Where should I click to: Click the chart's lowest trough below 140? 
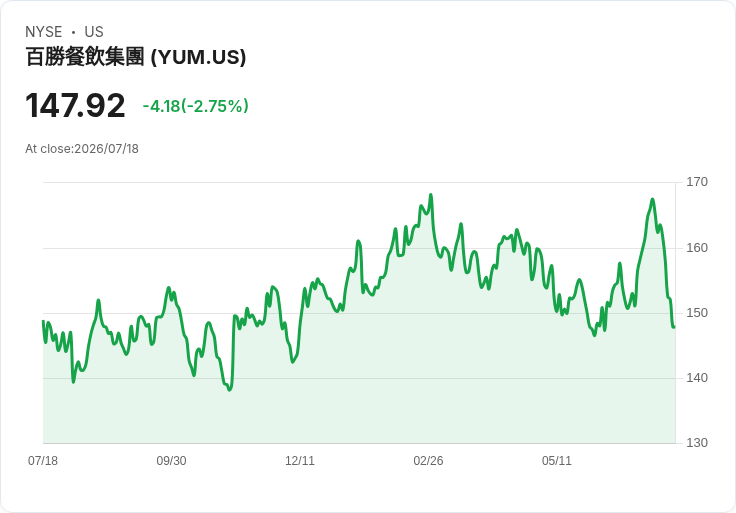pyautogui.click(x=230, y=390)
